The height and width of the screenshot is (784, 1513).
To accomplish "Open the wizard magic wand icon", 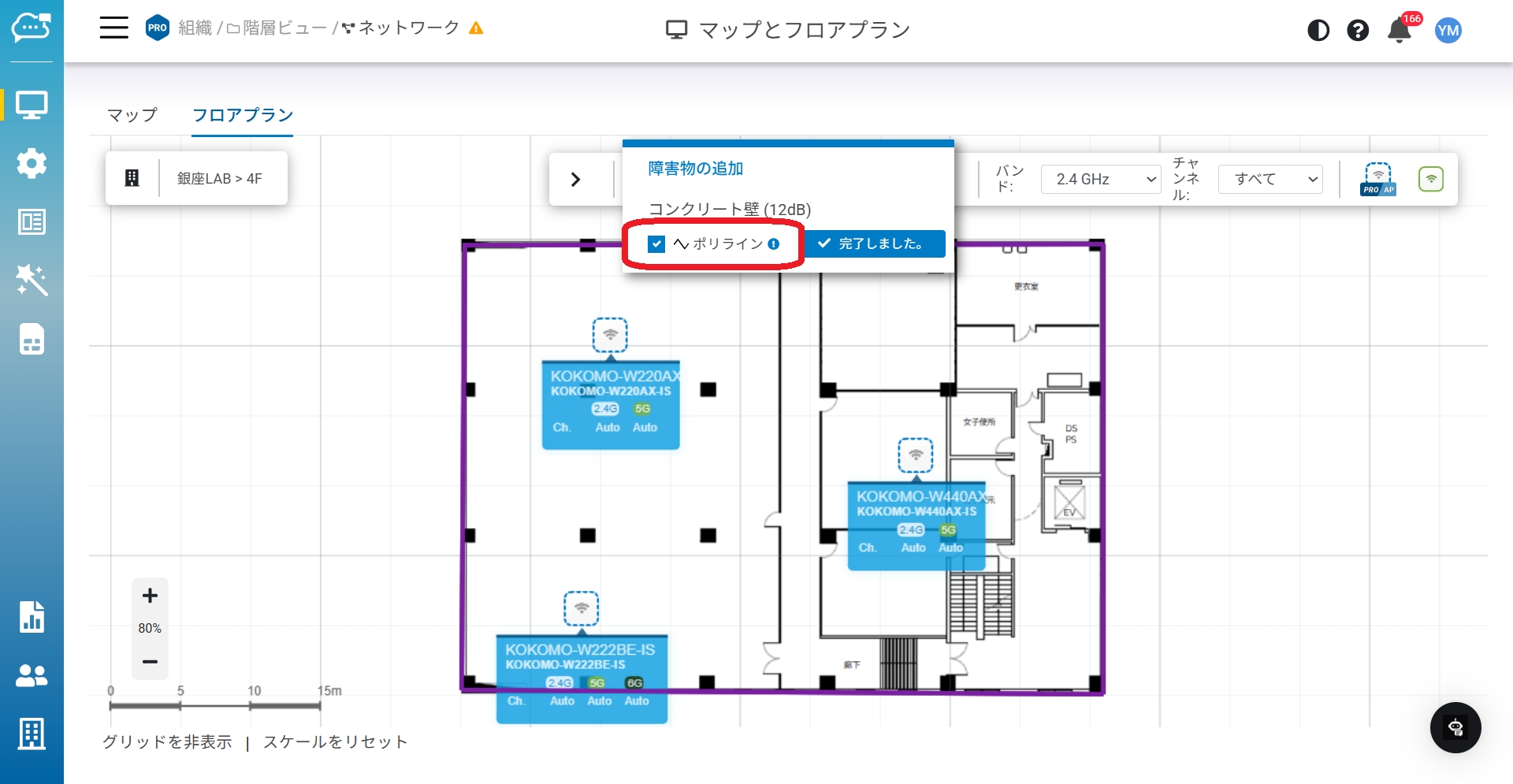I will (x=32, y=280).
